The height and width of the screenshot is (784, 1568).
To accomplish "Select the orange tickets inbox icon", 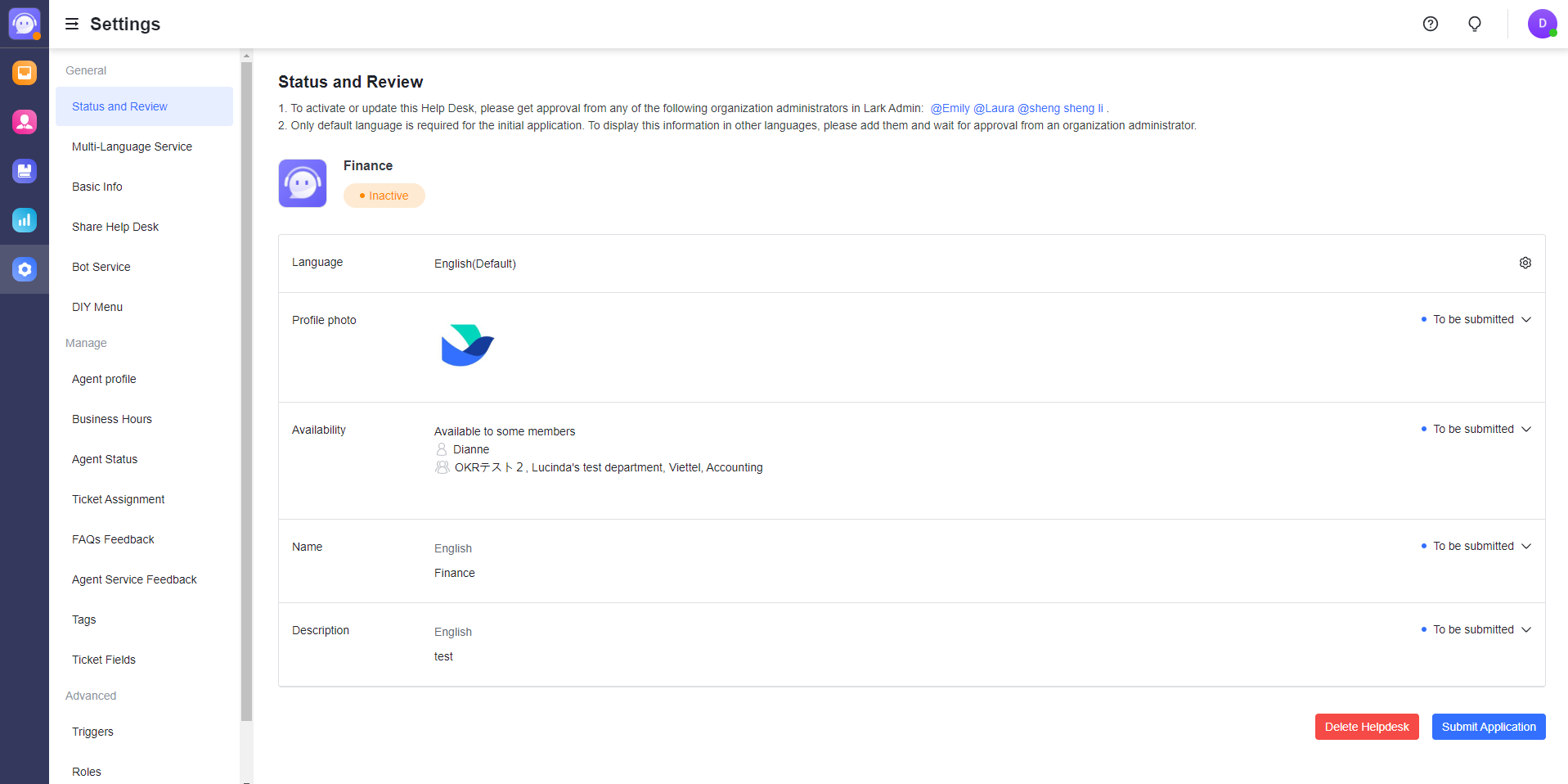I will [x=25, y=73].
